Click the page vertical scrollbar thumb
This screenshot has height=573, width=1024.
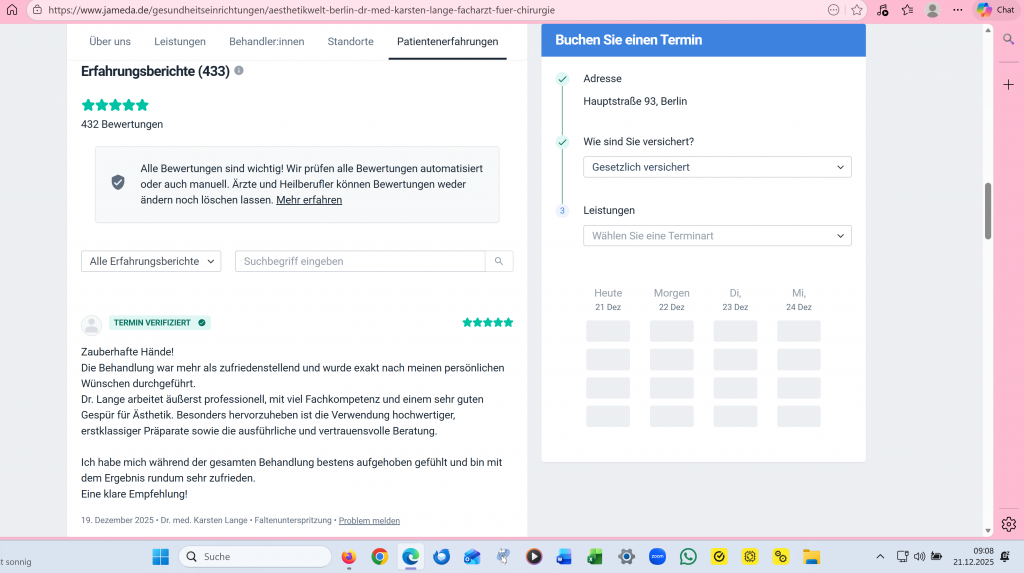click(x=988, y=210)
